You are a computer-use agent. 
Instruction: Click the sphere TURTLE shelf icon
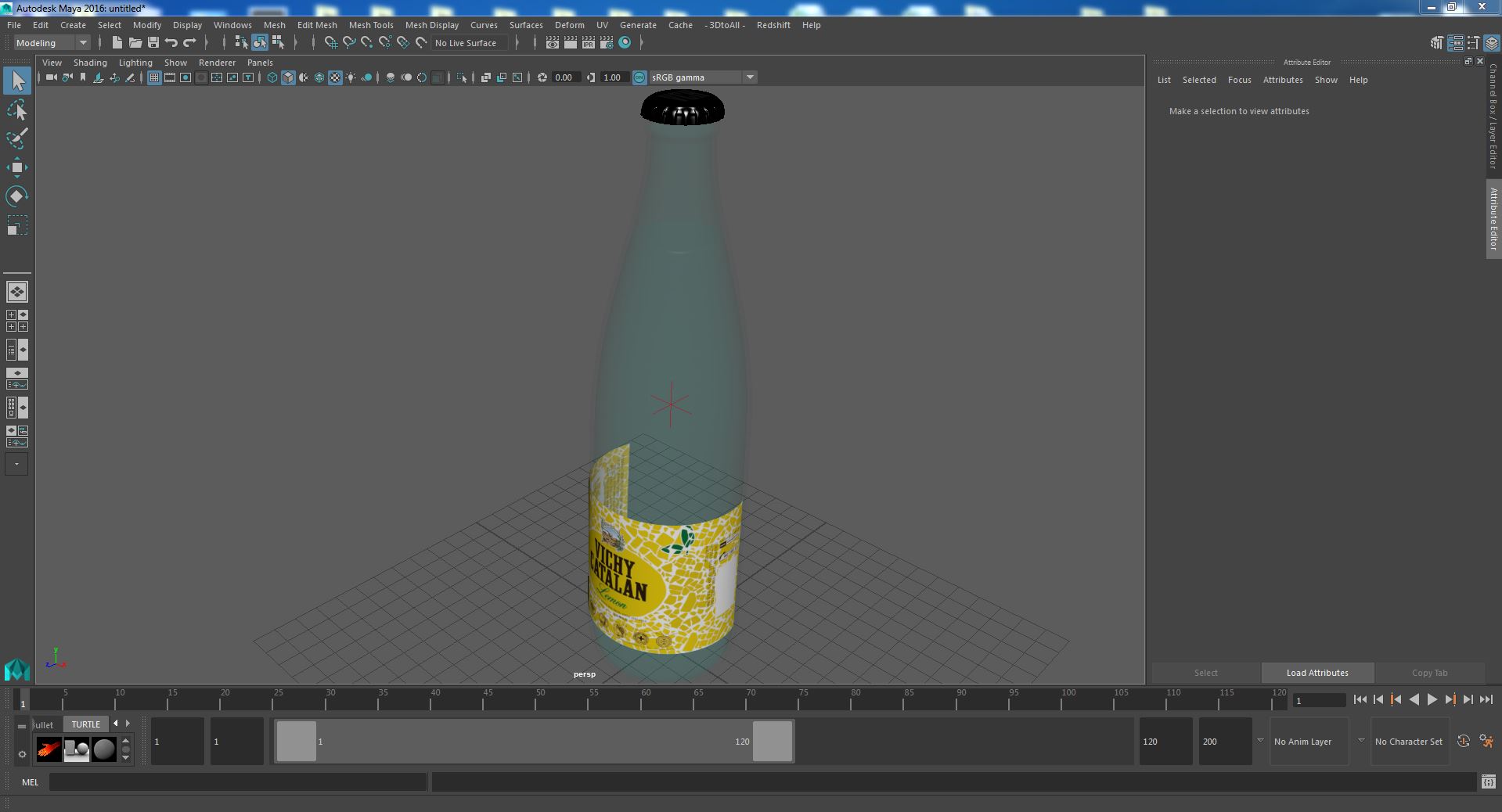coord(104,749)
